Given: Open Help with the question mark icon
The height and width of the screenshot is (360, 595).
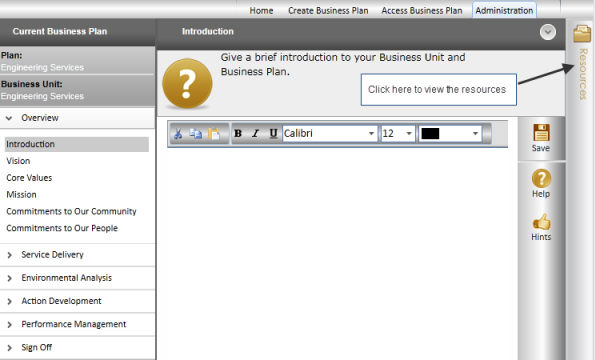Looking at the screenshot, I should (x=541, y=178).
